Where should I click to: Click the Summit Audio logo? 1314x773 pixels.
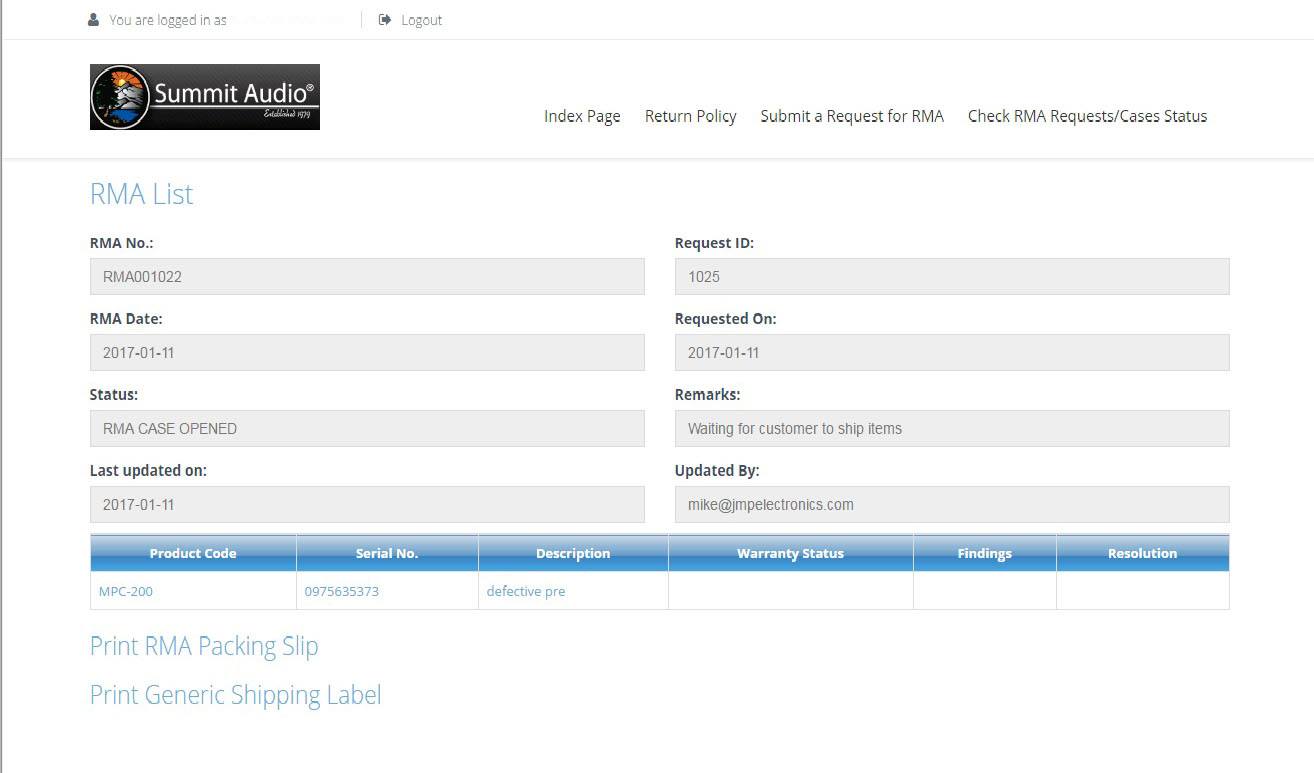click(x=205, y=97)
